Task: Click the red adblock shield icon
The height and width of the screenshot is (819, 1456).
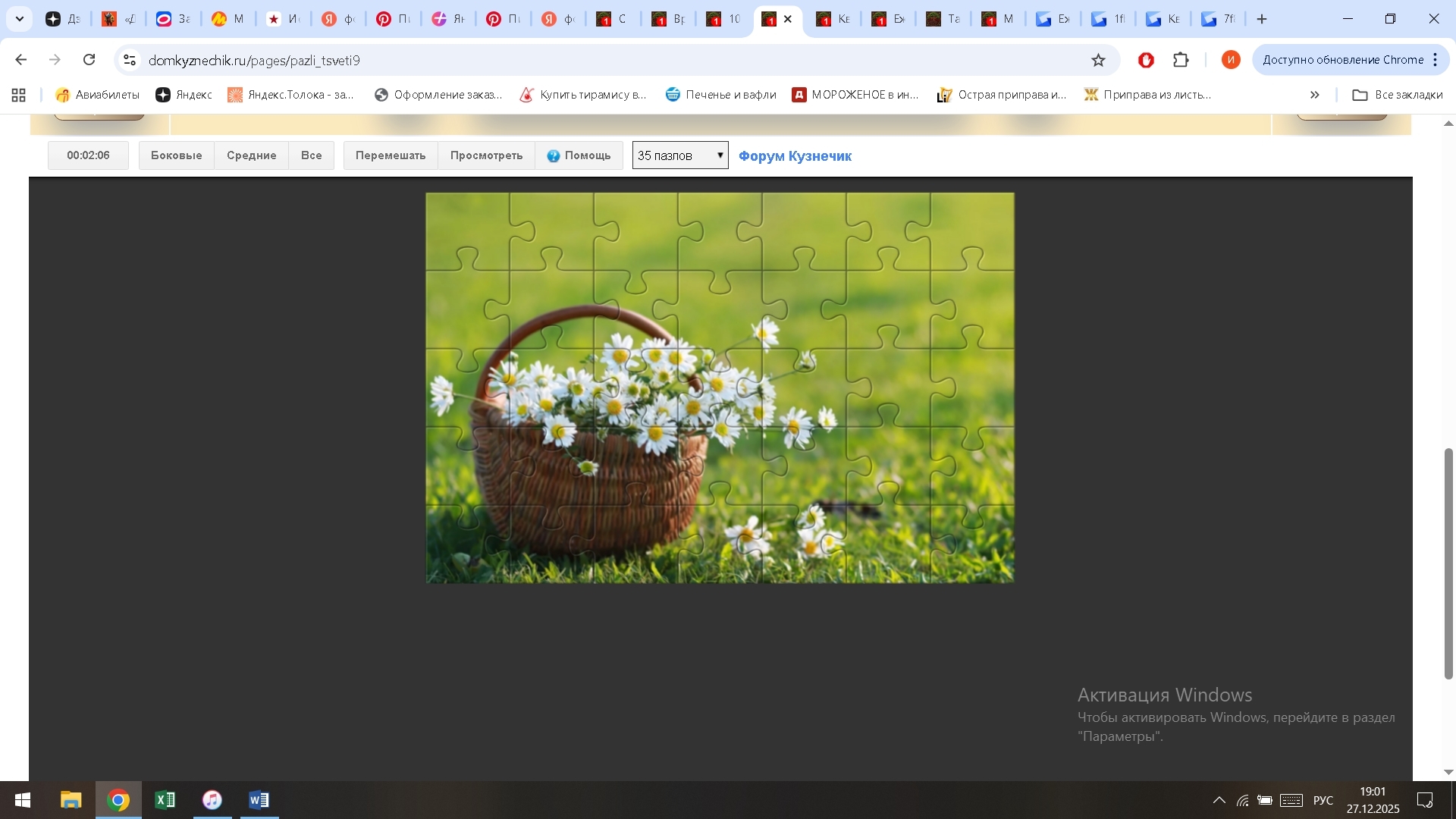Action: click(x=1146, y=60)
